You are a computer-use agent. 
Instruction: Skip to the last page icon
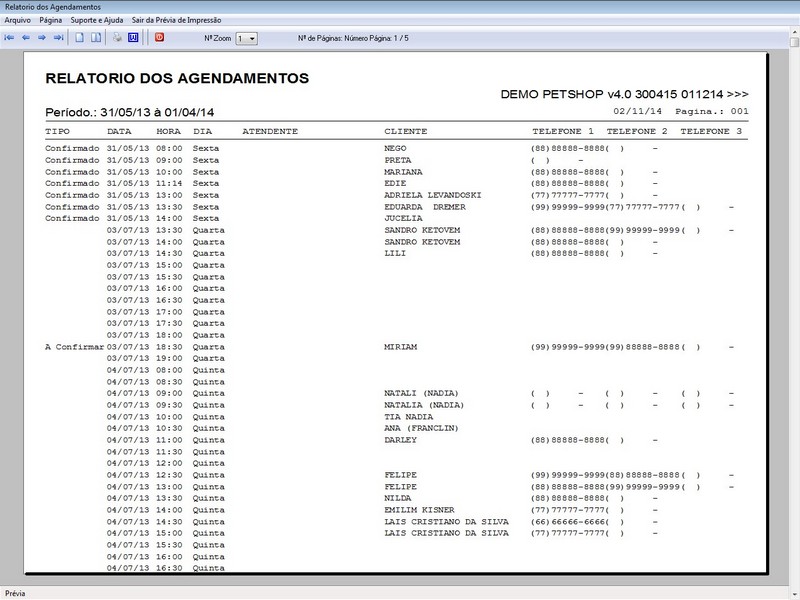[59, 38]
